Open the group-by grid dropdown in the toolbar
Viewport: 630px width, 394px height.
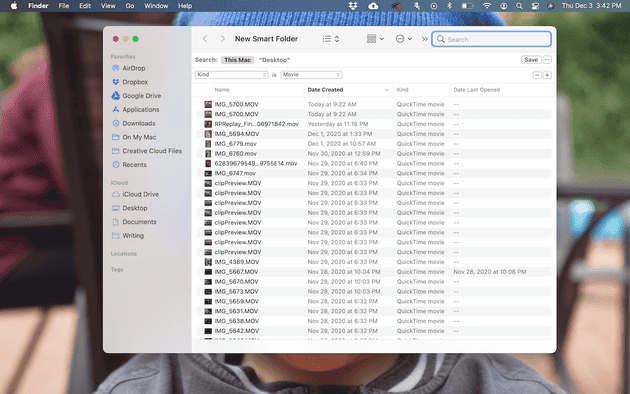[x=375, y=39]
